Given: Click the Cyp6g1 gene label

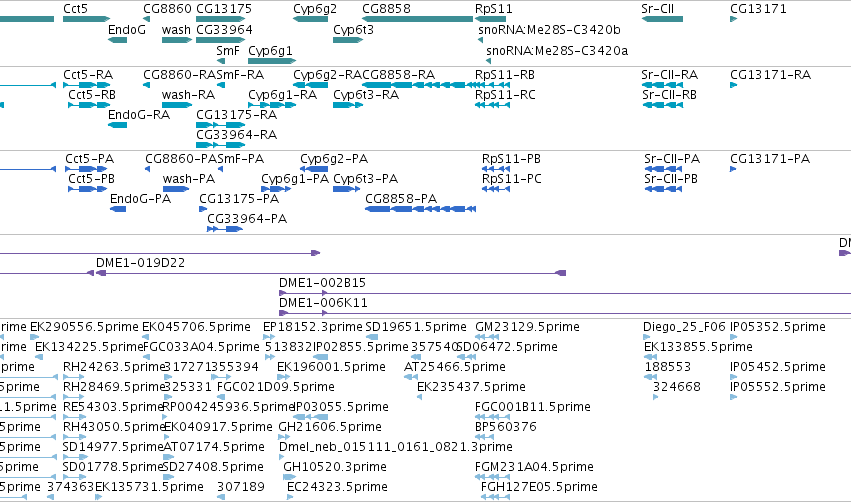Looking at the screenshot, I should (270, 50).
